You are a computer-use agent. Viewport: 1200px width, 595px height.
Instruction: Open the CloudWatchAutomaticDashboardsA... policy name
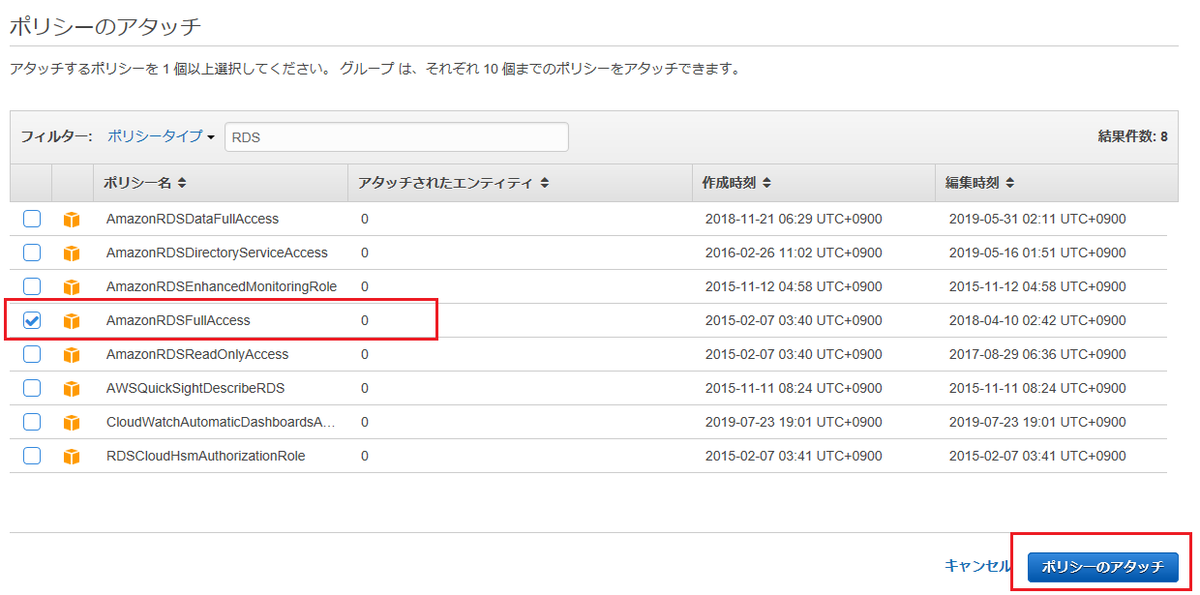[x=221, y=423]
